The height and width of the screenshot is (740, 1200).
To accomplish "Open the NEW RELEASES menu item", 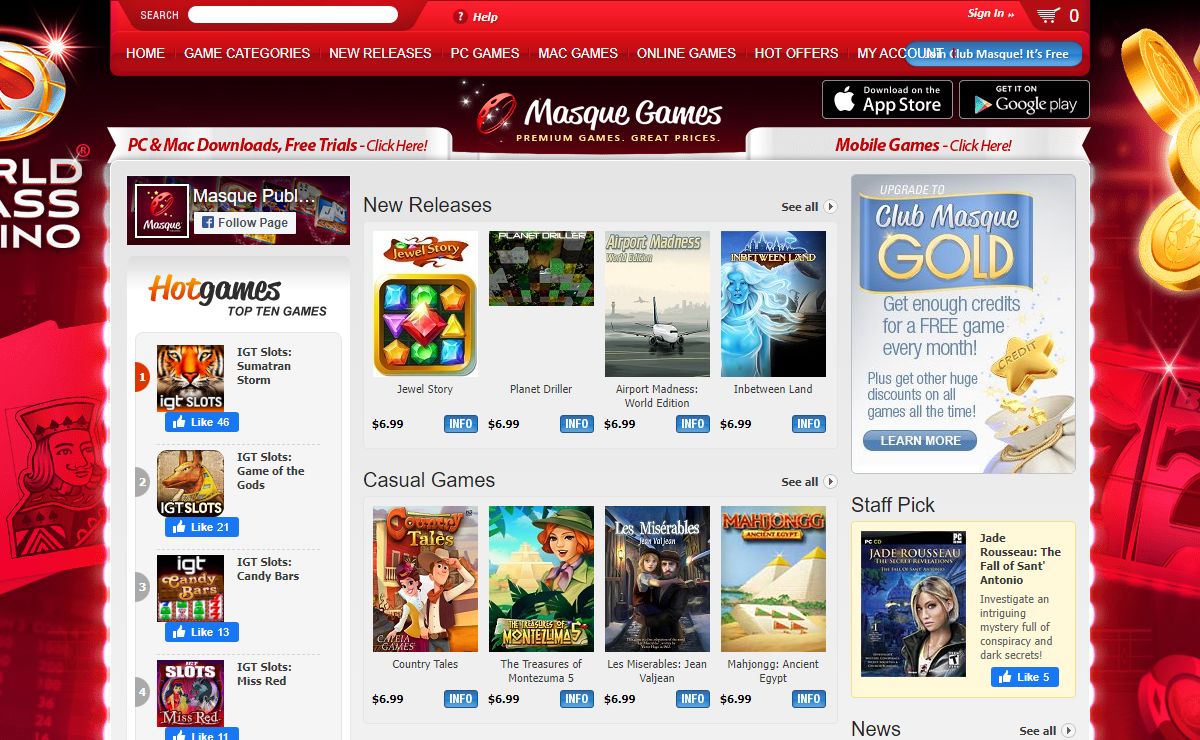I will pos(380,53).
